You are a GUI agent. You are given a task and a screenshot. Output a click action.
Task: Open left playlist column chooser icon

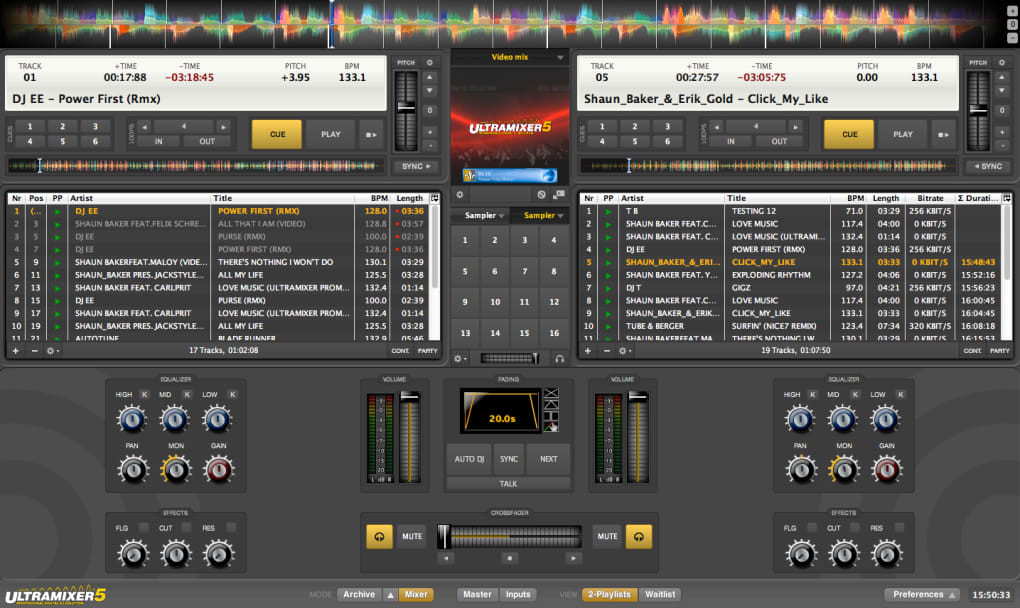[x=435, y=198]
